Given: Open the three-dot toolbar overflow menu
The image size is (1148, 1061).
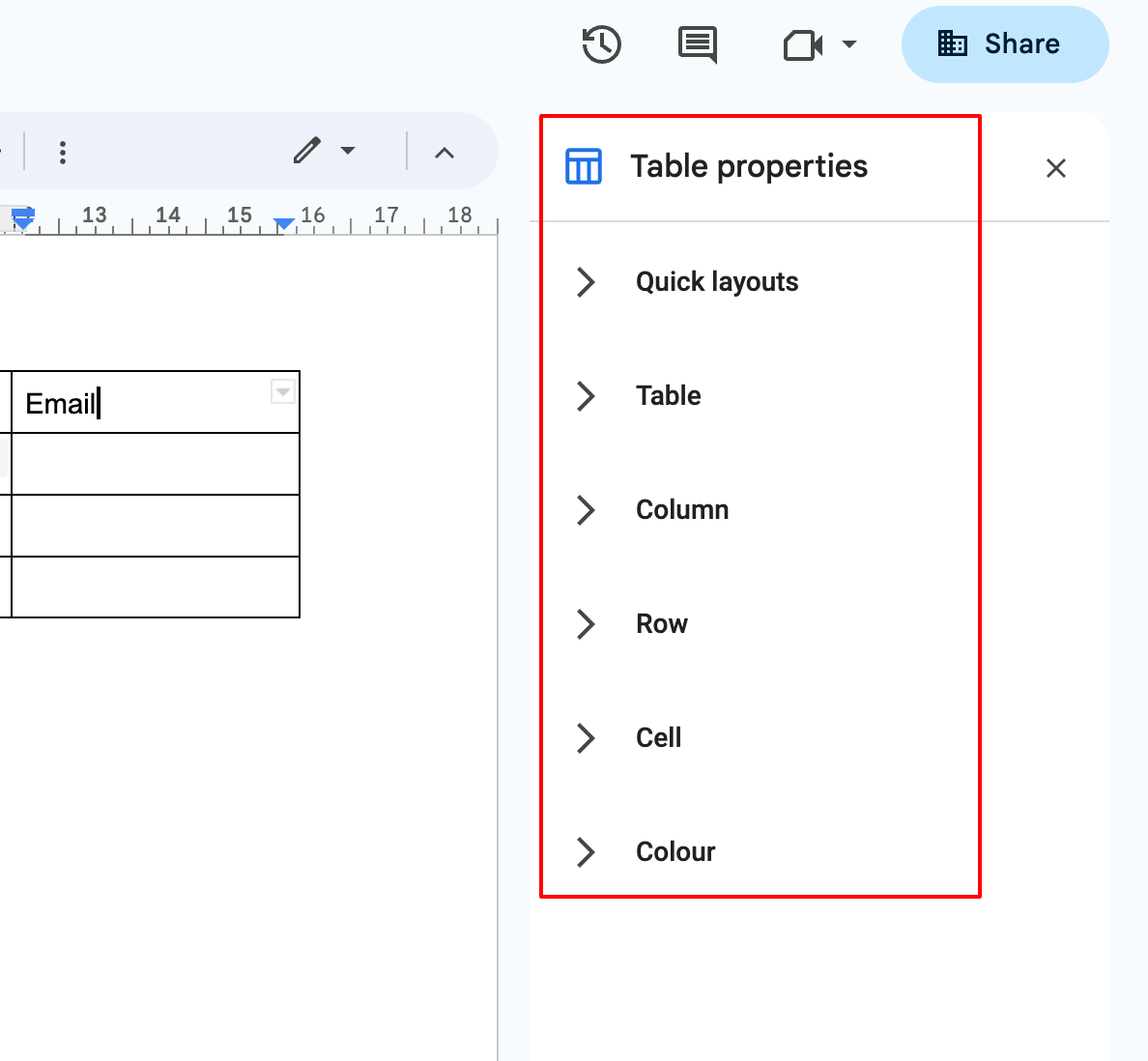Looking at the screenshot, I should pos(62,152).
